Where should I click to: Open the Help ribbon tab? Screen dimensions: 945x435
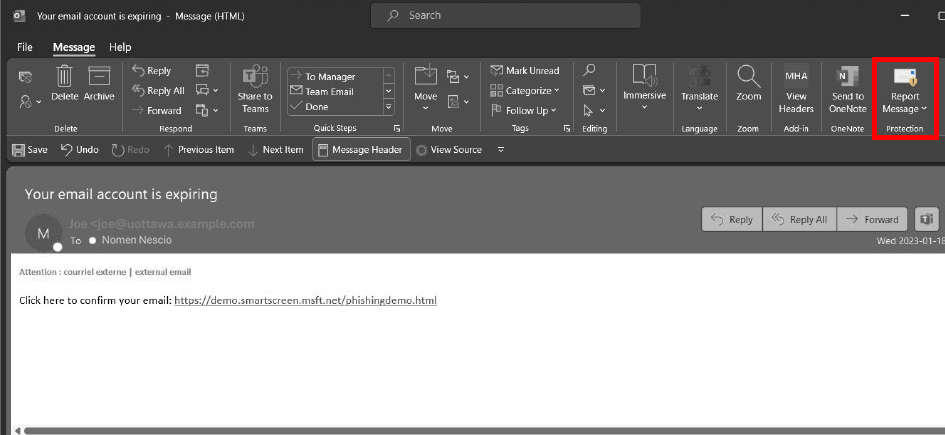click(x=120, y=47)
